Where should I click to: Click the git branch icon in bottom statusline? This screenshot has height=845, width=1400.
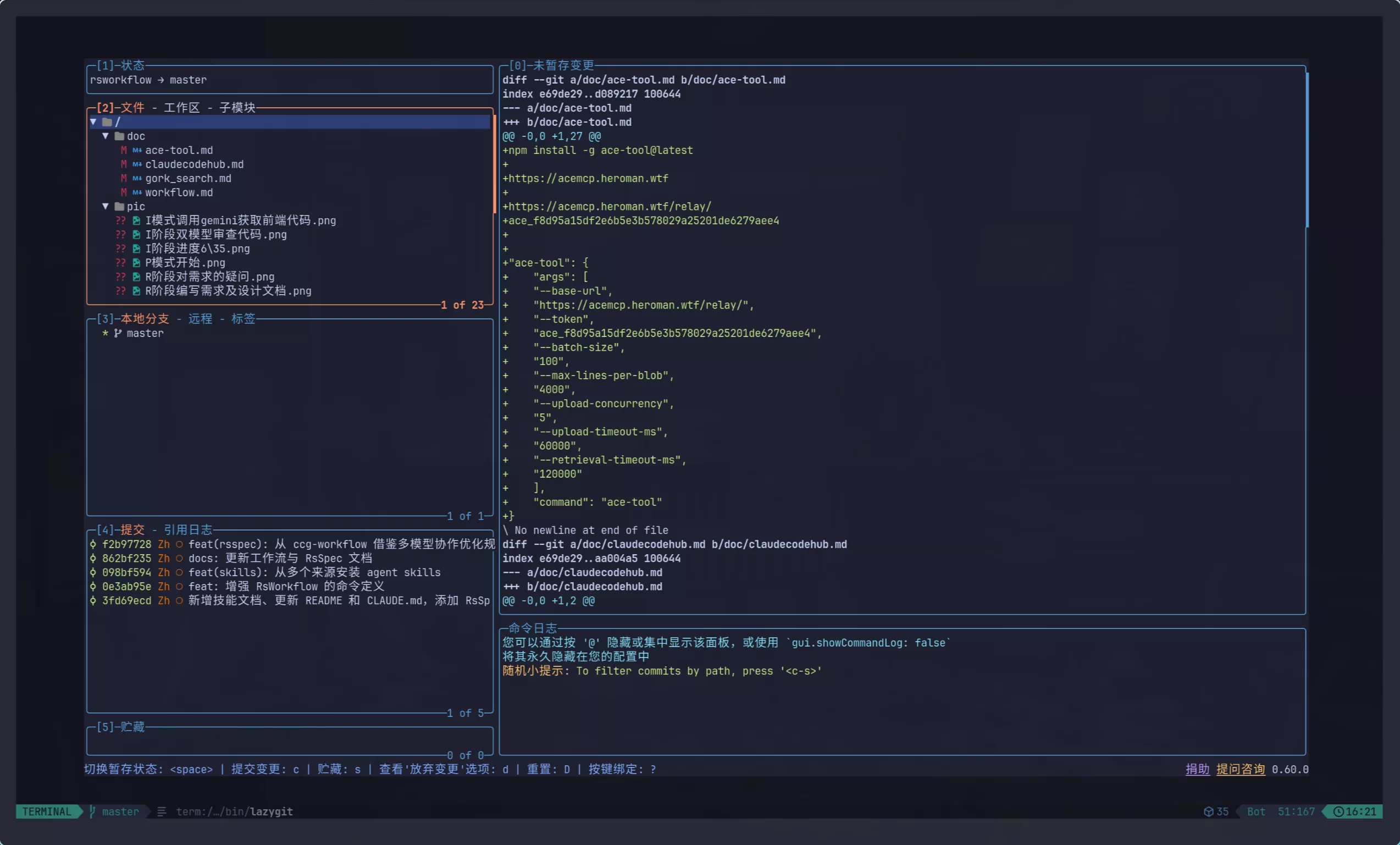92,811
